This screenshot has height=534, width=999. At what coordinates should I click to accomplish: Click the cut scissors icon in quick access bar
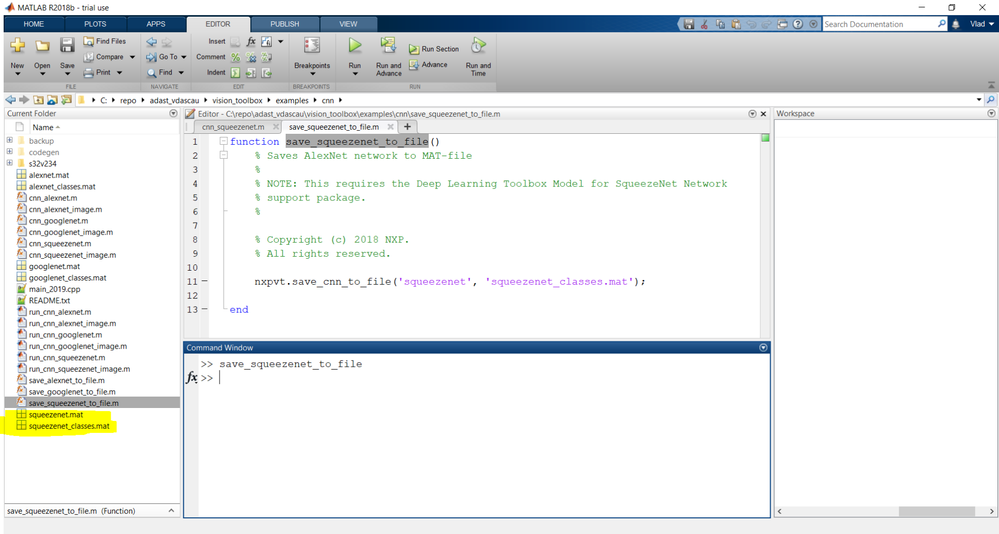tap(704, 24)
